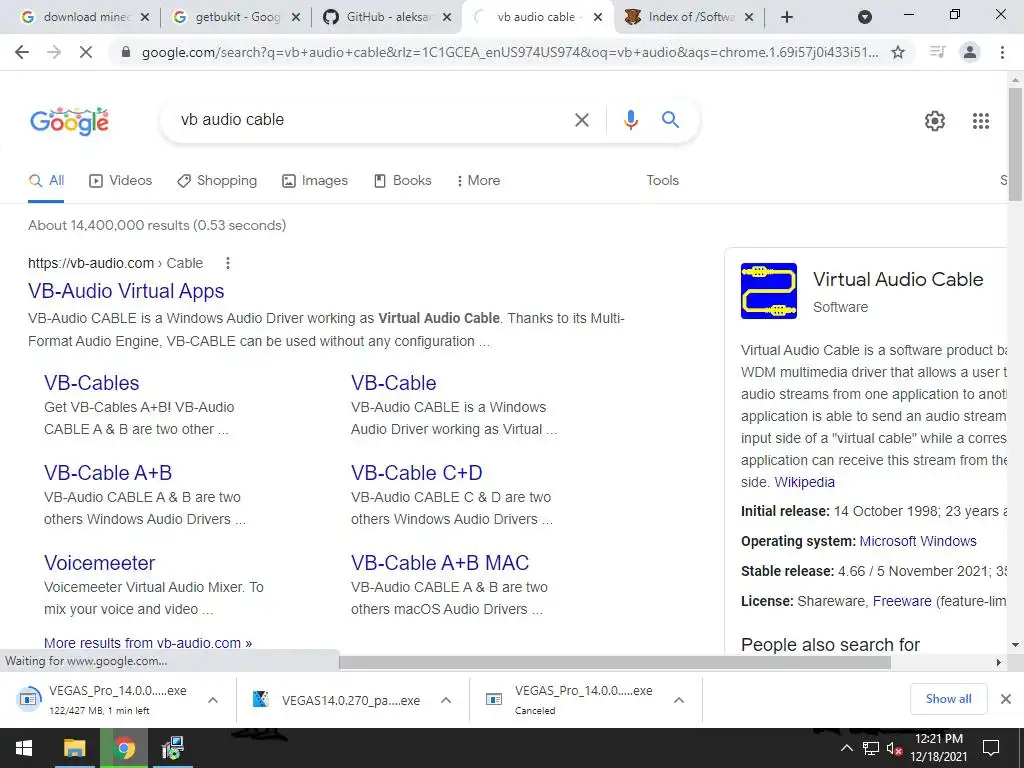Screen dimensions: 1024x768
Task: Close the downloads bar
Action: [1006, 699]
